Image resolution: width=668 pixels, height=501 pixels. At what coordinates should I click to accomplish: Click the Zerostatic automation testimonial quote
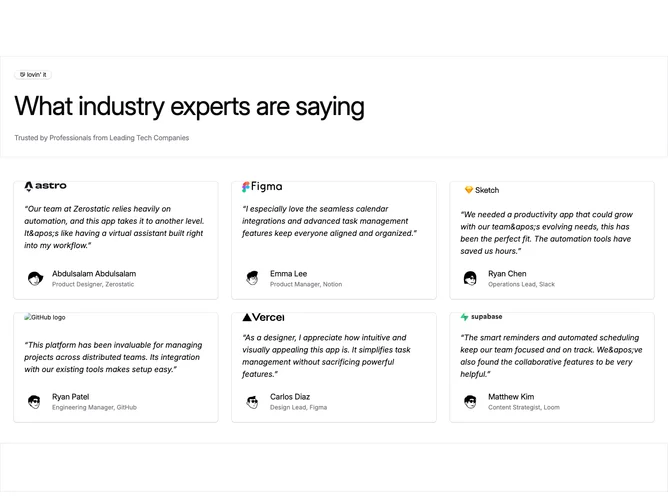click(x=114, y=227)
